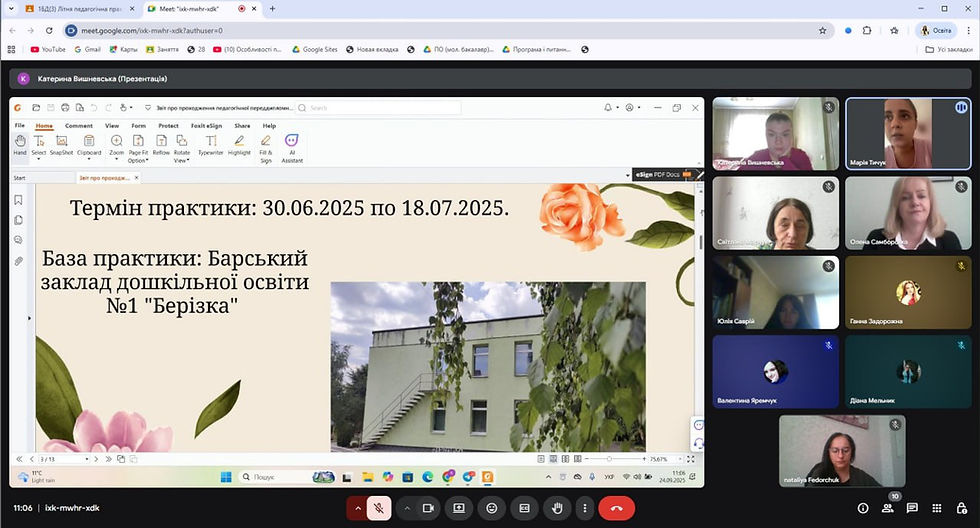
Task: Open video settings arrow beside camera
Action: click(x=407, y=508)
